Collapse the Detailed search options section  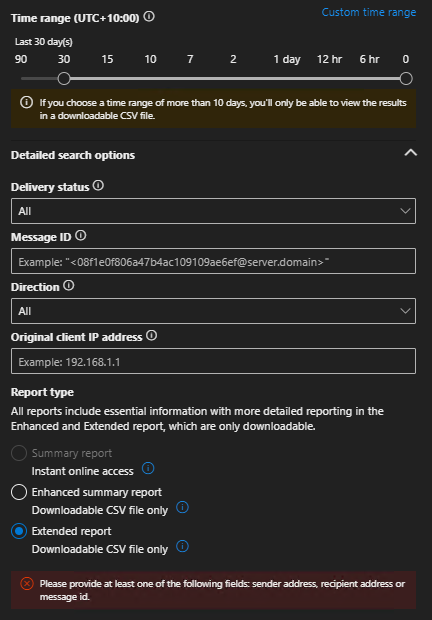411,153
